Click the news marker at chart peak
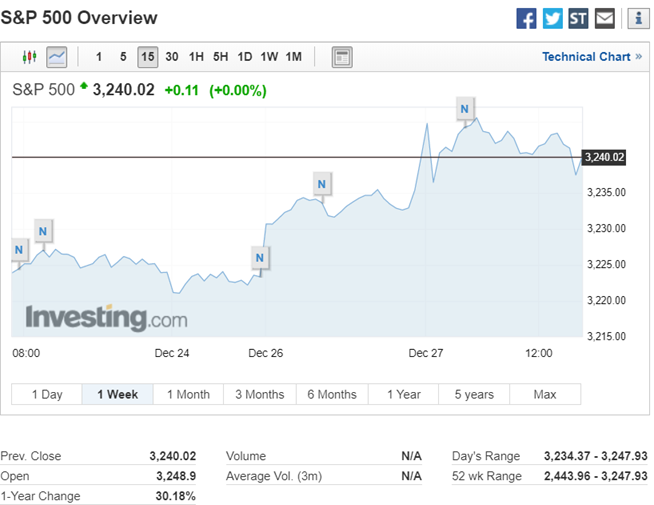 [464, 106]
